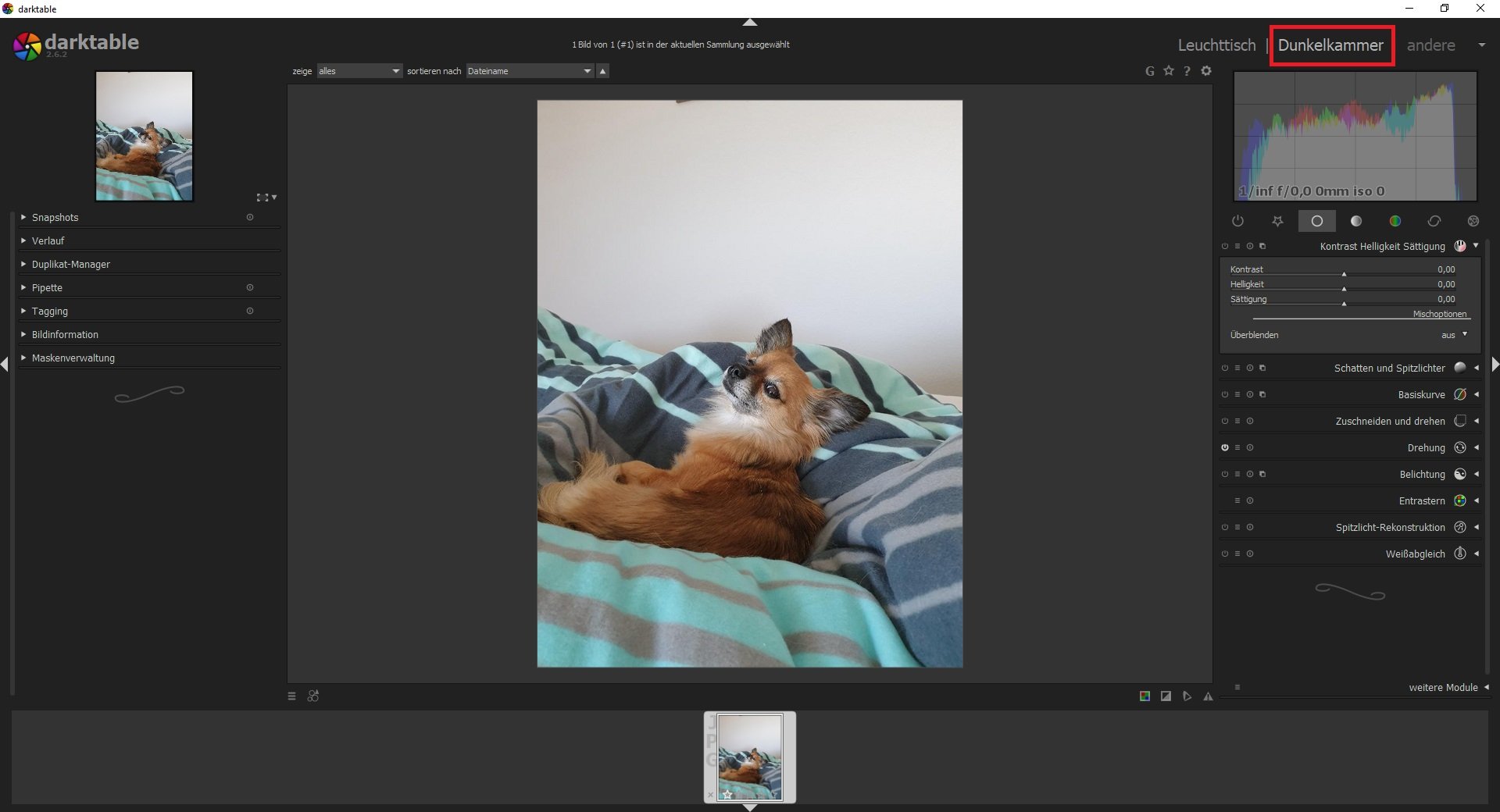
Task: Expand the Snapshots panel
Action: [55, 218]
